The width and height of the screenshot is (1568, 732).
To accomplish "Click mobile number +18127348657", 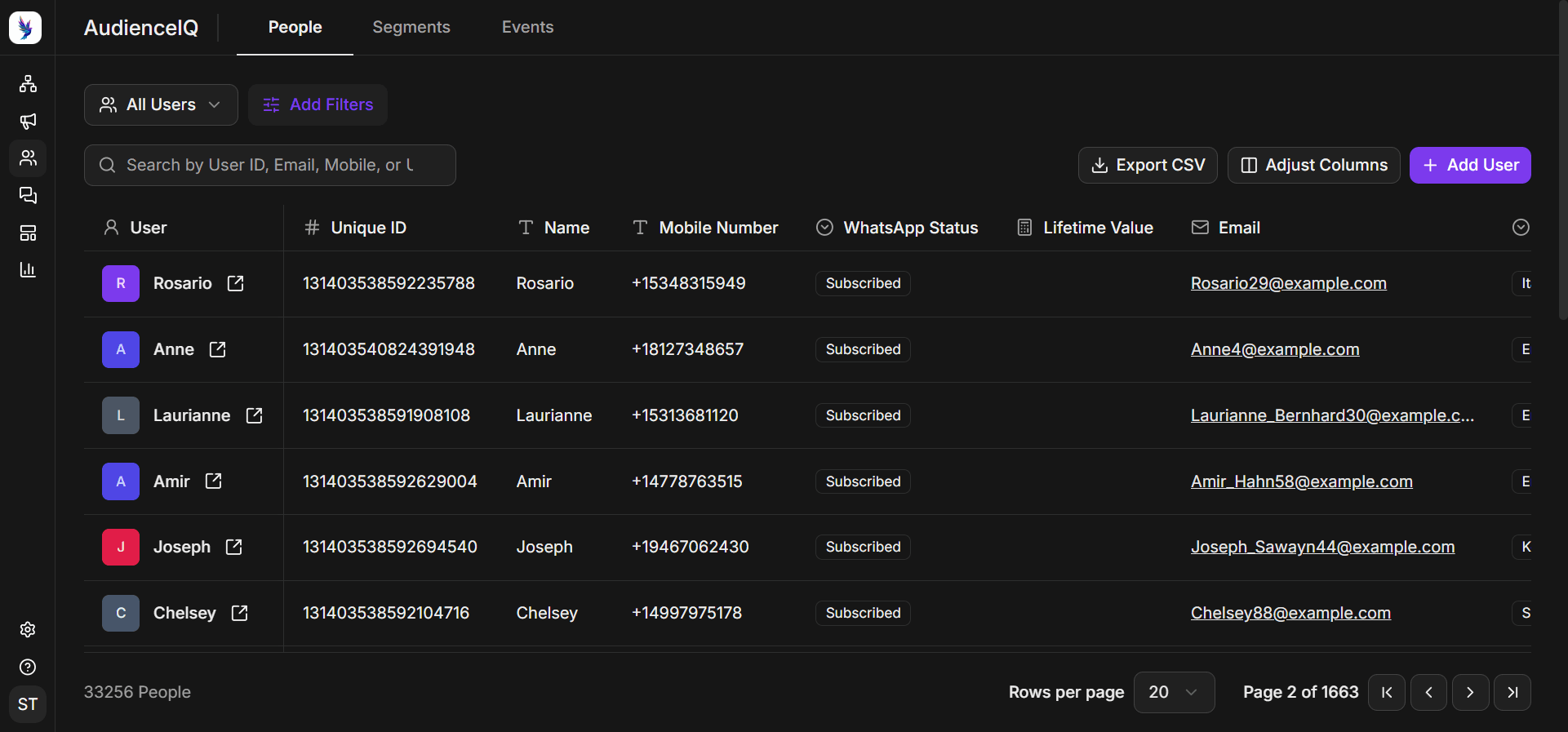I will (688, 349).
